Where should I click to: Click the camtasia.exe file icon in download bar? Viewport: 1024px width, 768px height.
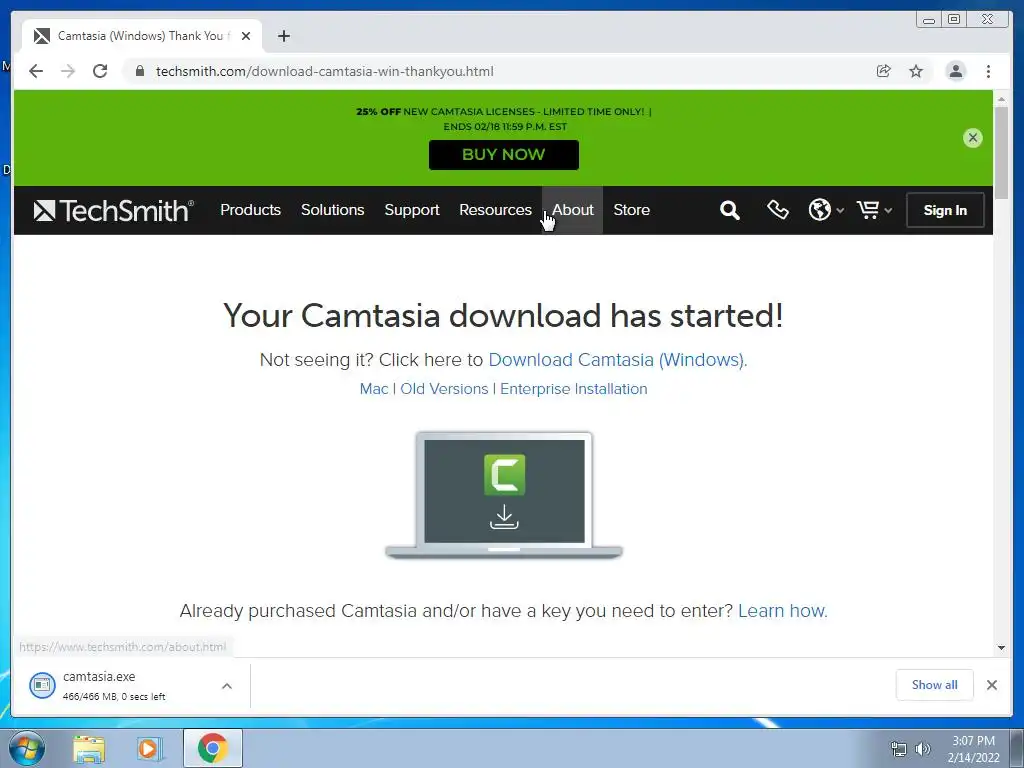click(x=42, y=685)
